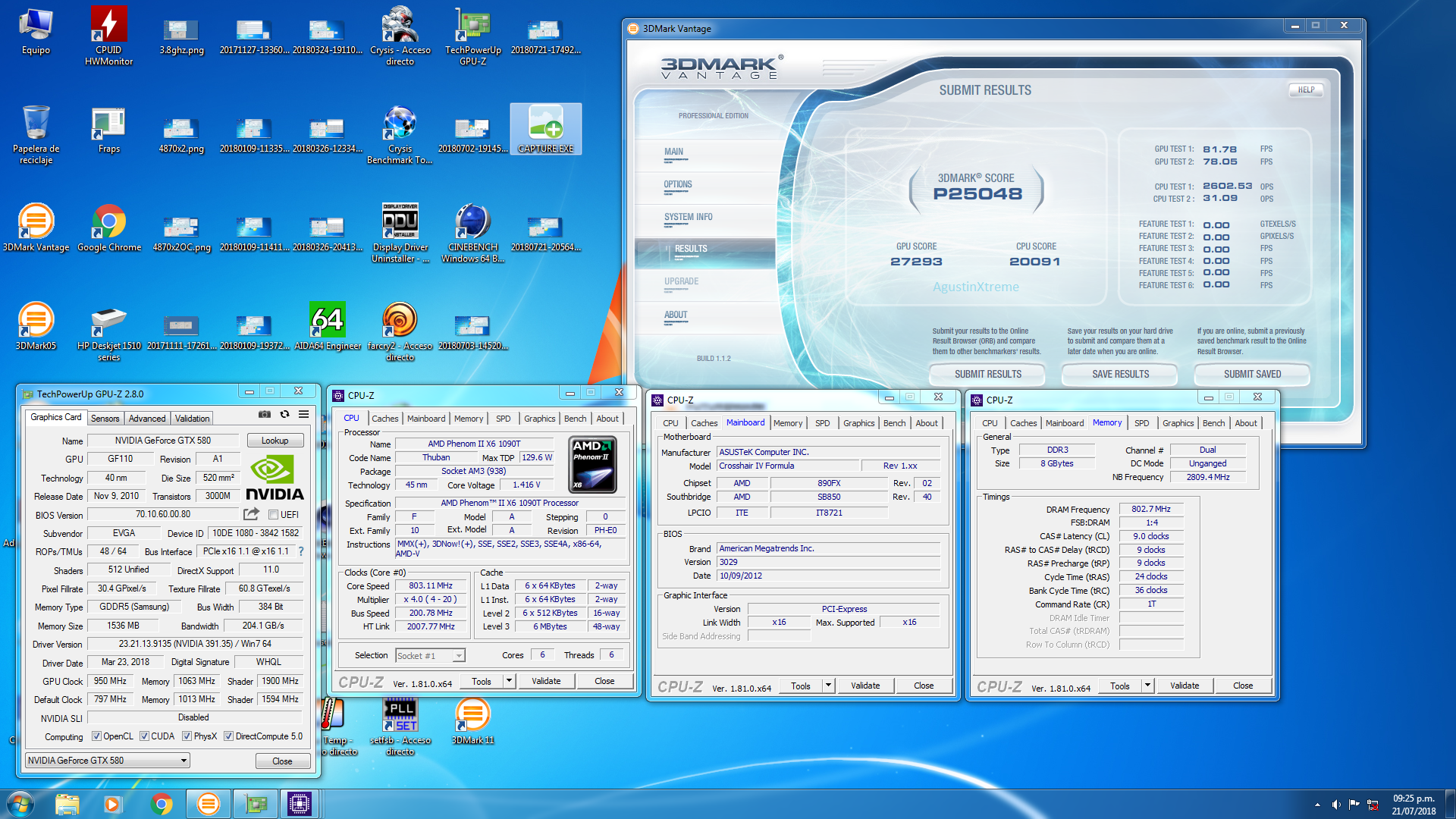The image size is (1456, 819).
Task: Open Tools dropdown arrow in first CPU-Z
Action: point(510,681)
